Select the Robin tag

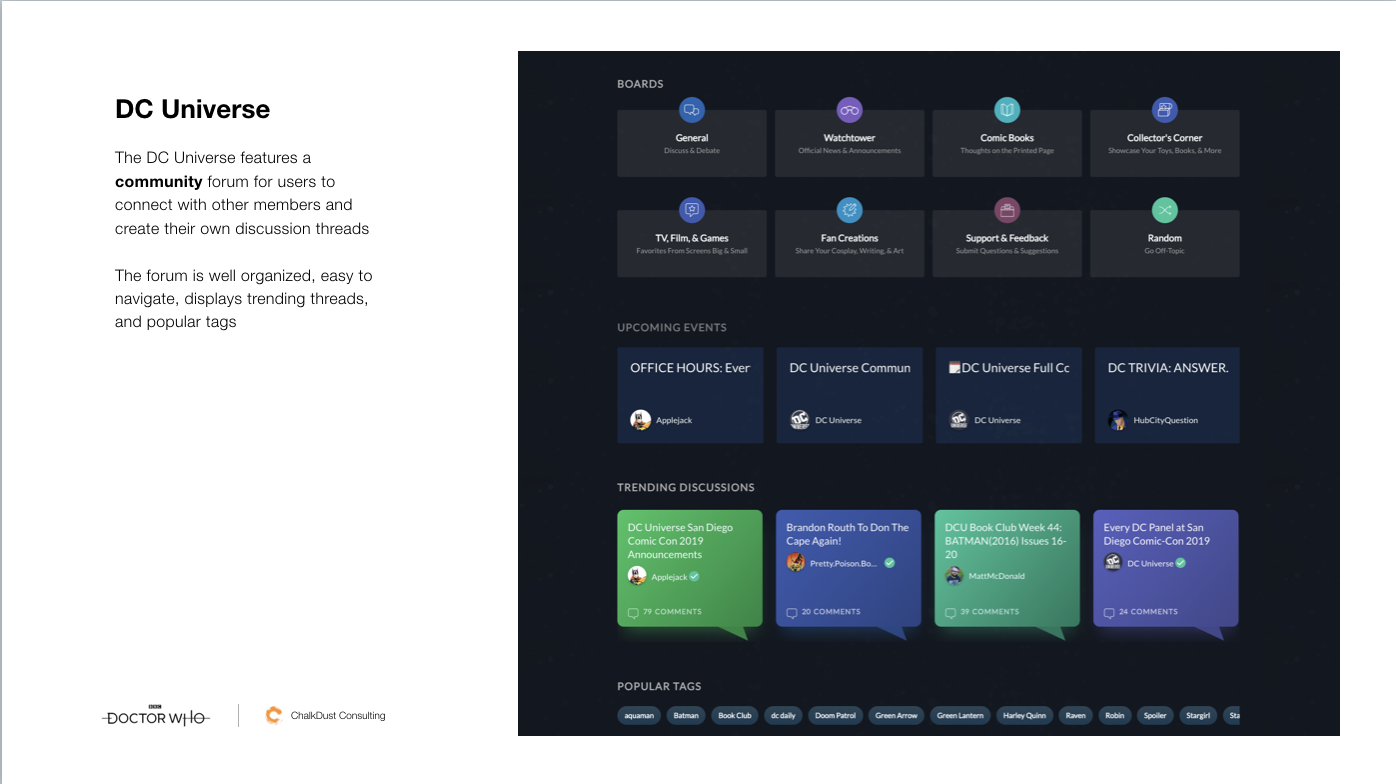point(1115,716)
